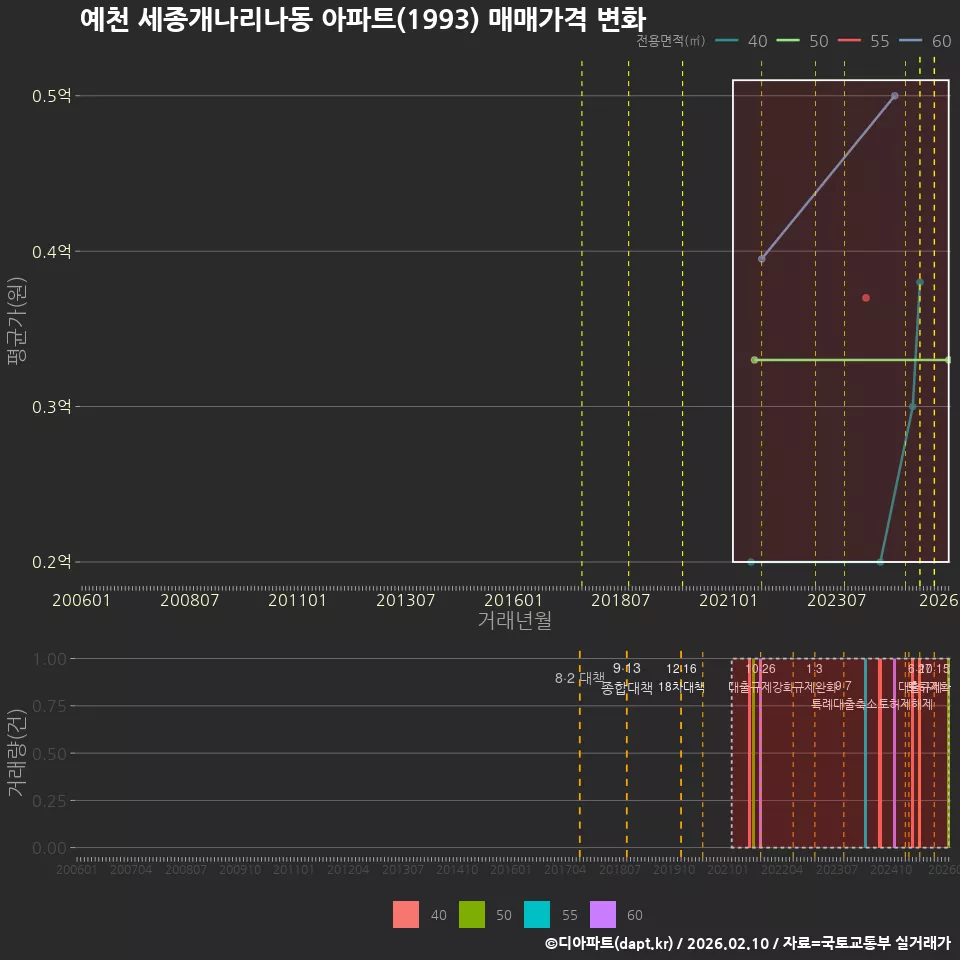Image resolution: width=960 pixels, height=960 pixels.
Task: Click the leftmost 40㎡ point at 0.2억
Action: (x=751, y=562)
